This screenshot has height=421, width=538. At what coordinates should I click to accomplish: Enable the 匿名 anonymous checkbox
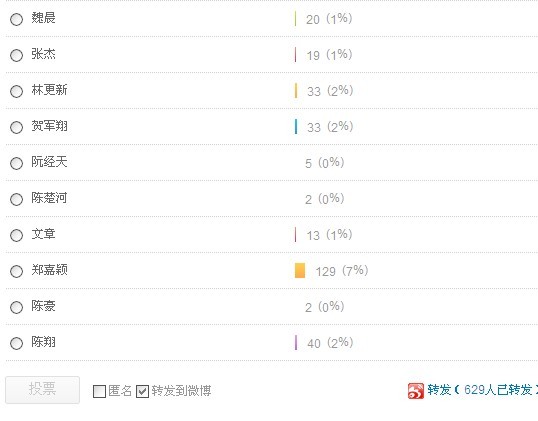[x=100, y=391]
